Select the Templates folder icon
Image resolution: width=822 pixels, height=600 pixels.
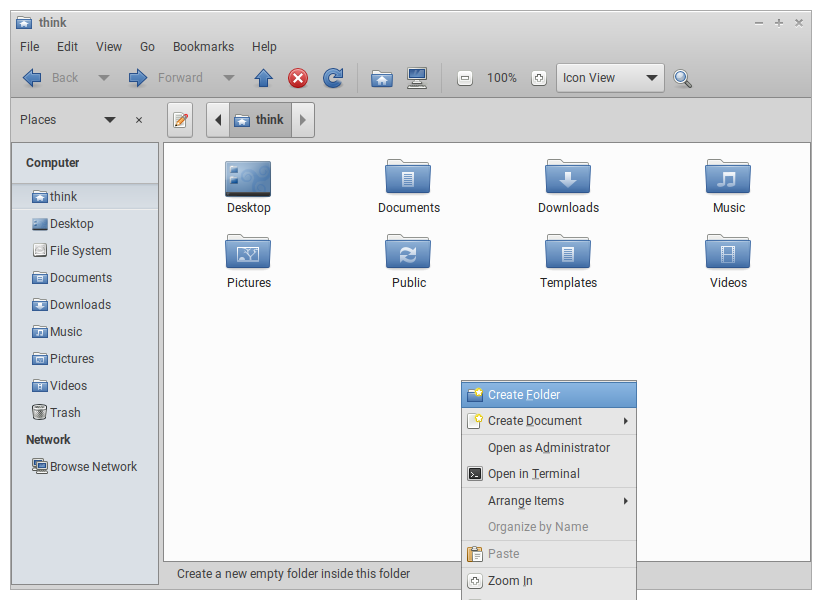coord(568,252)
